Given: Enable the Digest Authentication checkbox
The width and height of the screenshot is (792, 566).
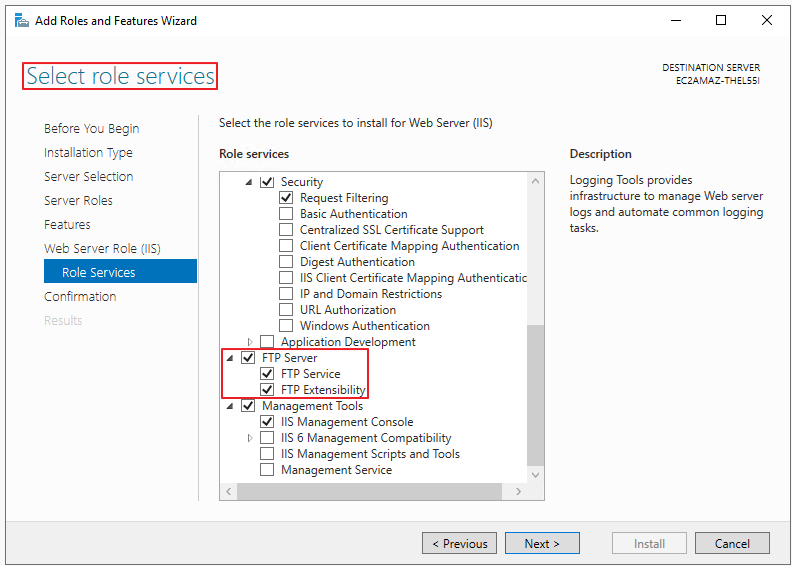Looking at the screenshot, I should [286, 262].
